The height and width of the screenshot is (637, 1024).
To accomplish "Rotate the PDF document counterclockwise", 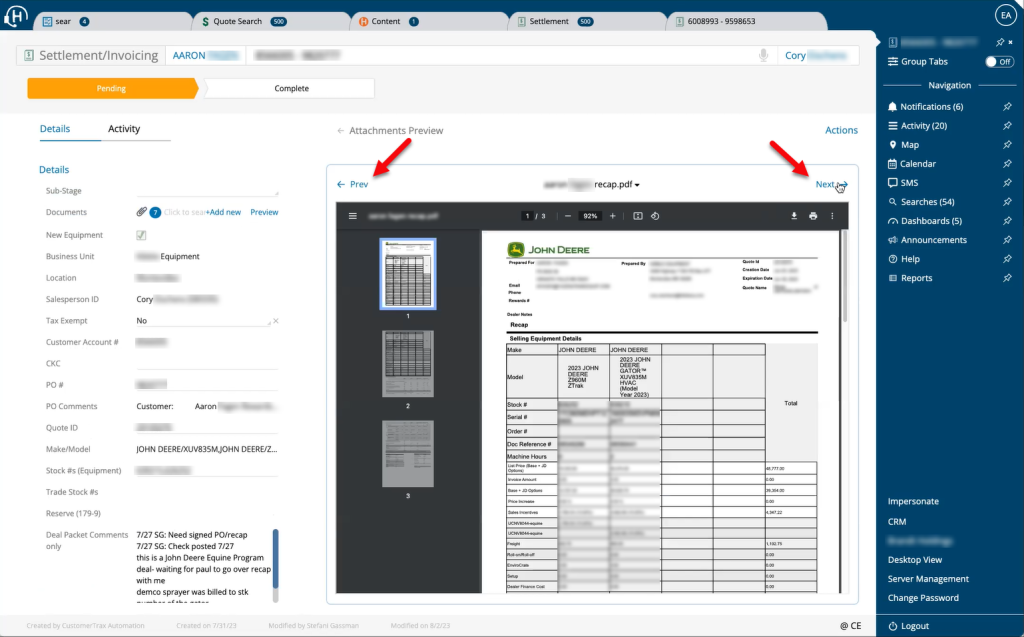I will 654,216.
